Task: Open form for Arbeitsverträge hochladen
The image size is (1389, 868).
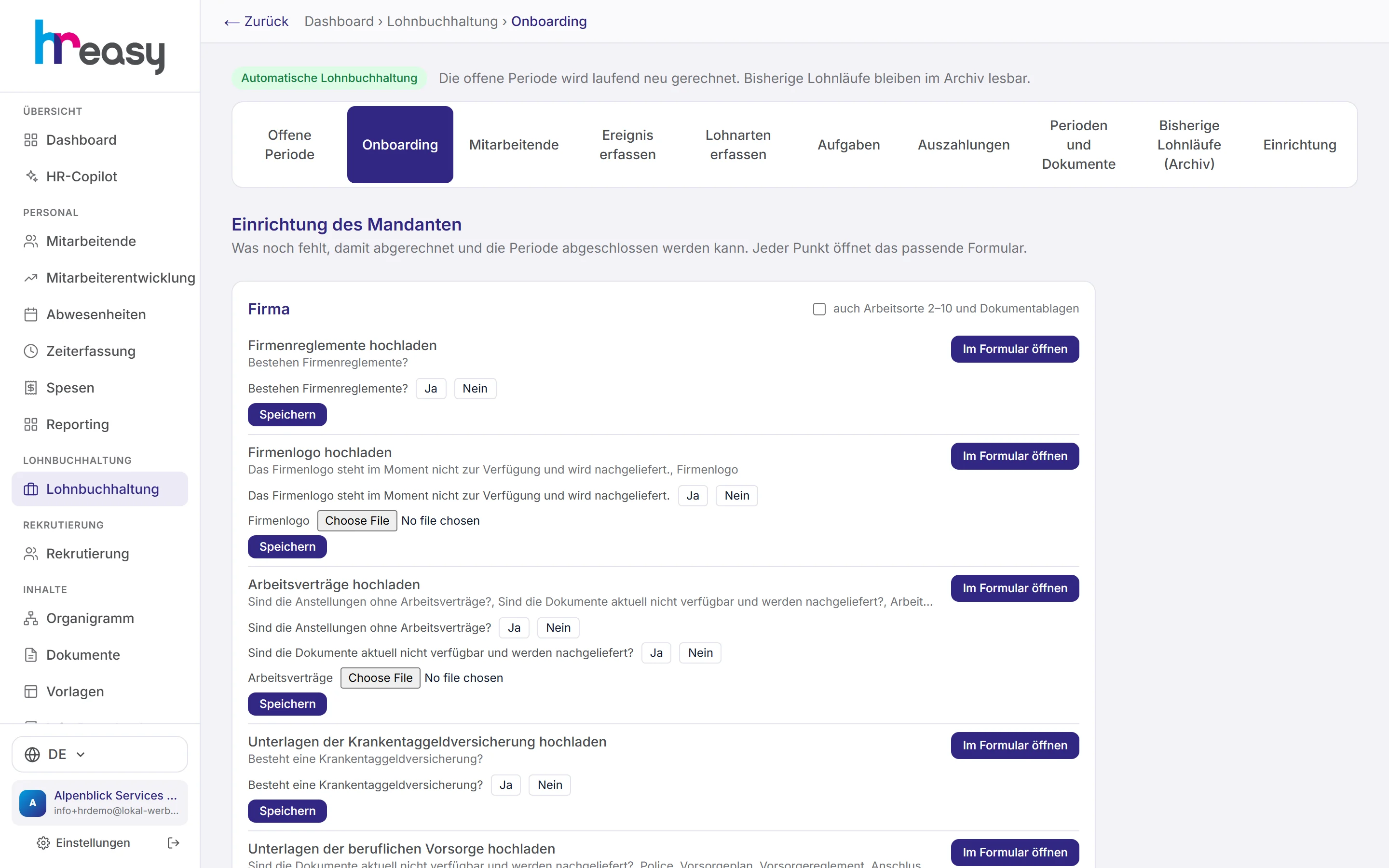Action: pos(1015,588)
